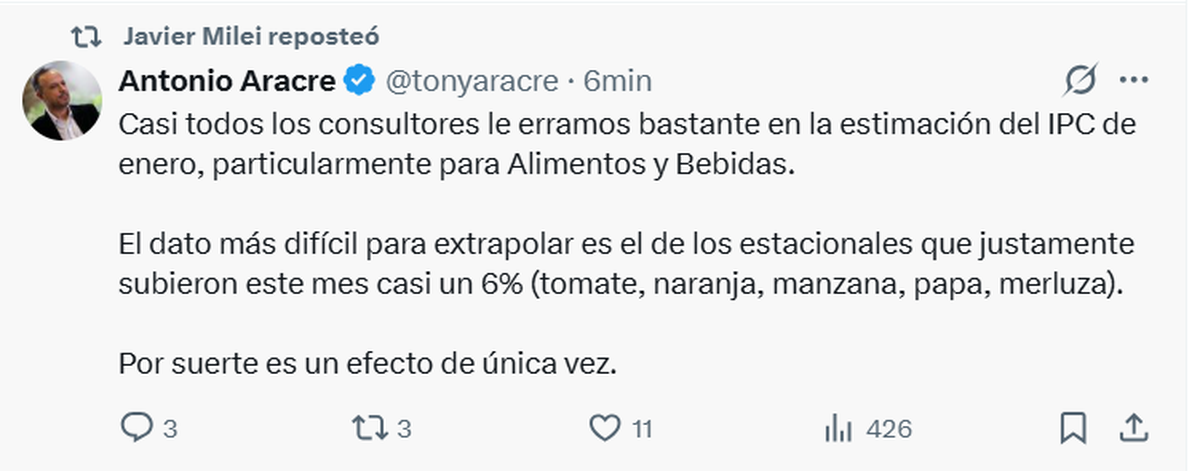Open the three-dot more options menu
The height and width of the screenshot is (471, 1200).
coord(1134,80)
